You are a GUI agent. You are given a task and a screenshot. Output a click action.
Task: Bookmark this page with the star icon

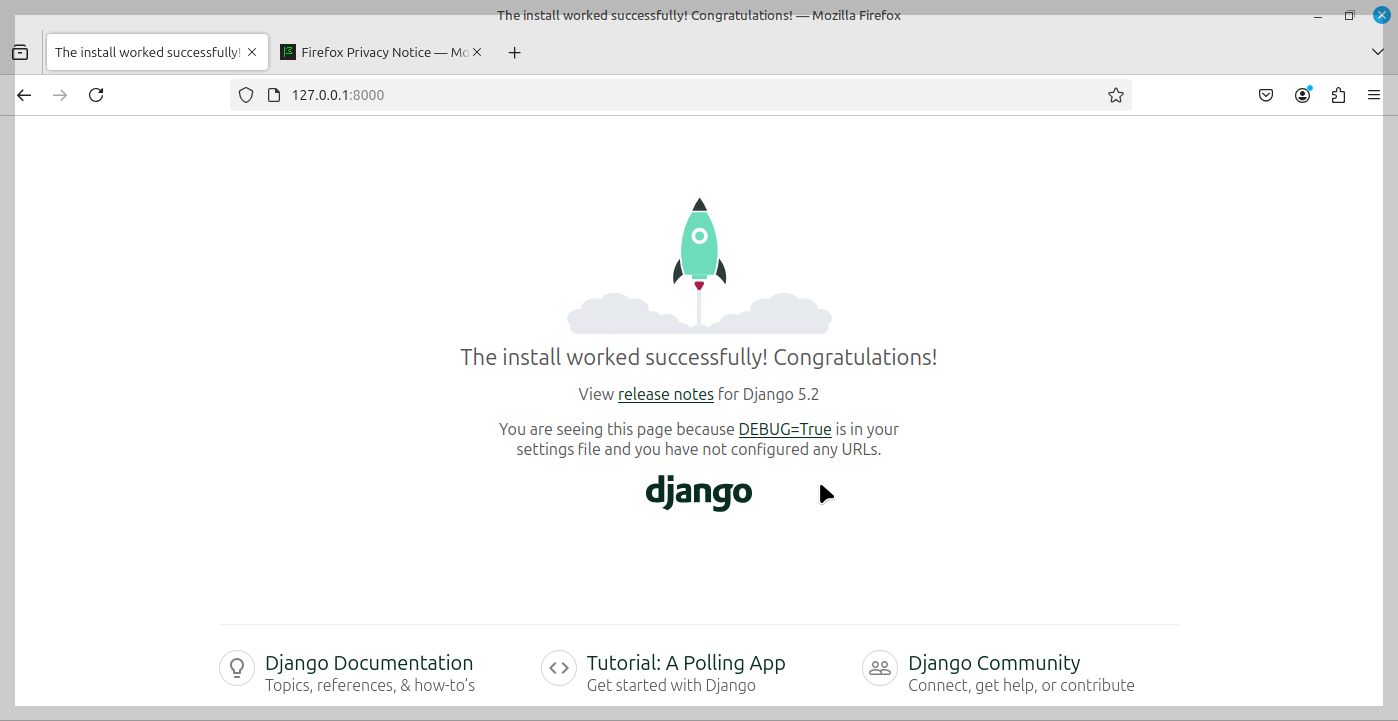click(1116, 95)
